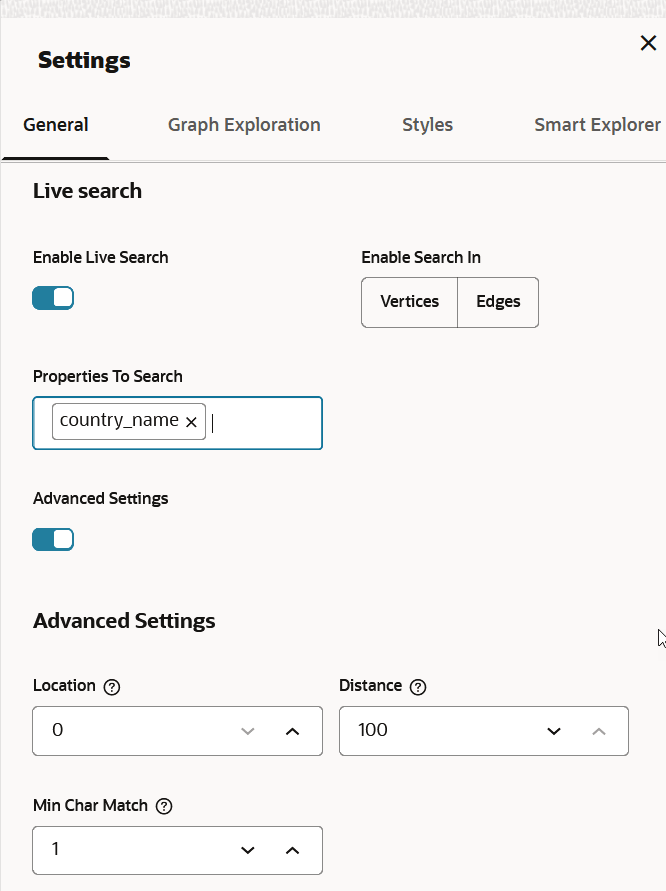
Task: Close the Settings panel
Action: pos(648,43)
